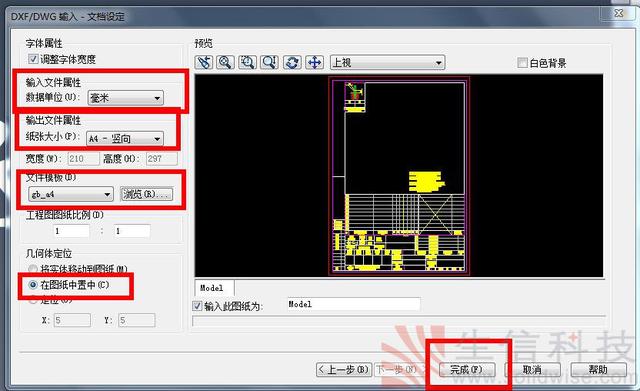
Task: Switch to the Model sheet tab
Action: coord(214,288)
